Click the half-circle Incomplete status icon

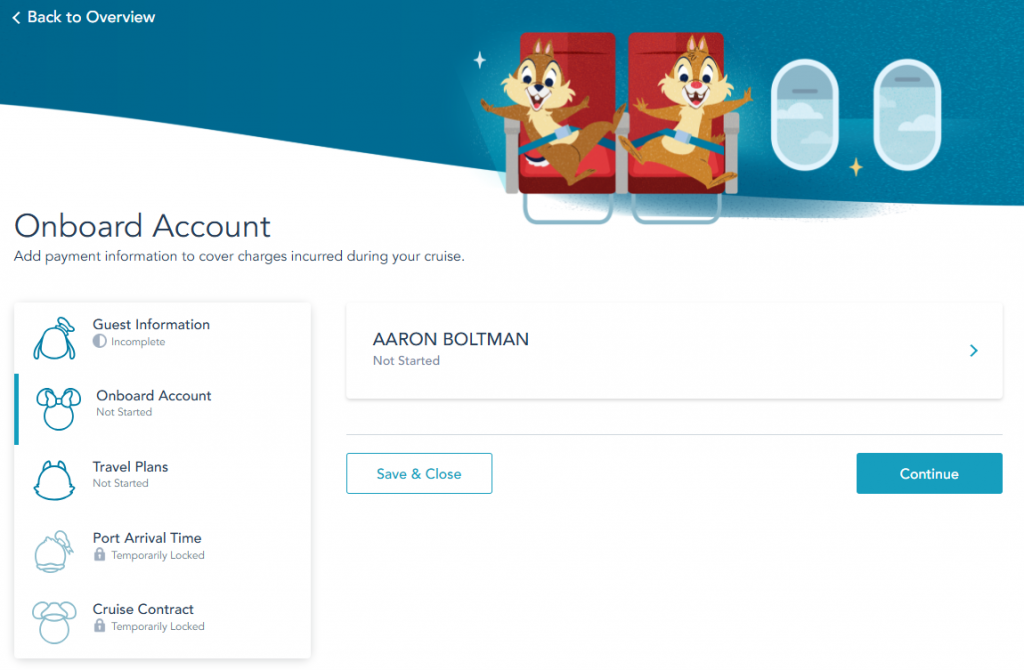click(99, 342)
